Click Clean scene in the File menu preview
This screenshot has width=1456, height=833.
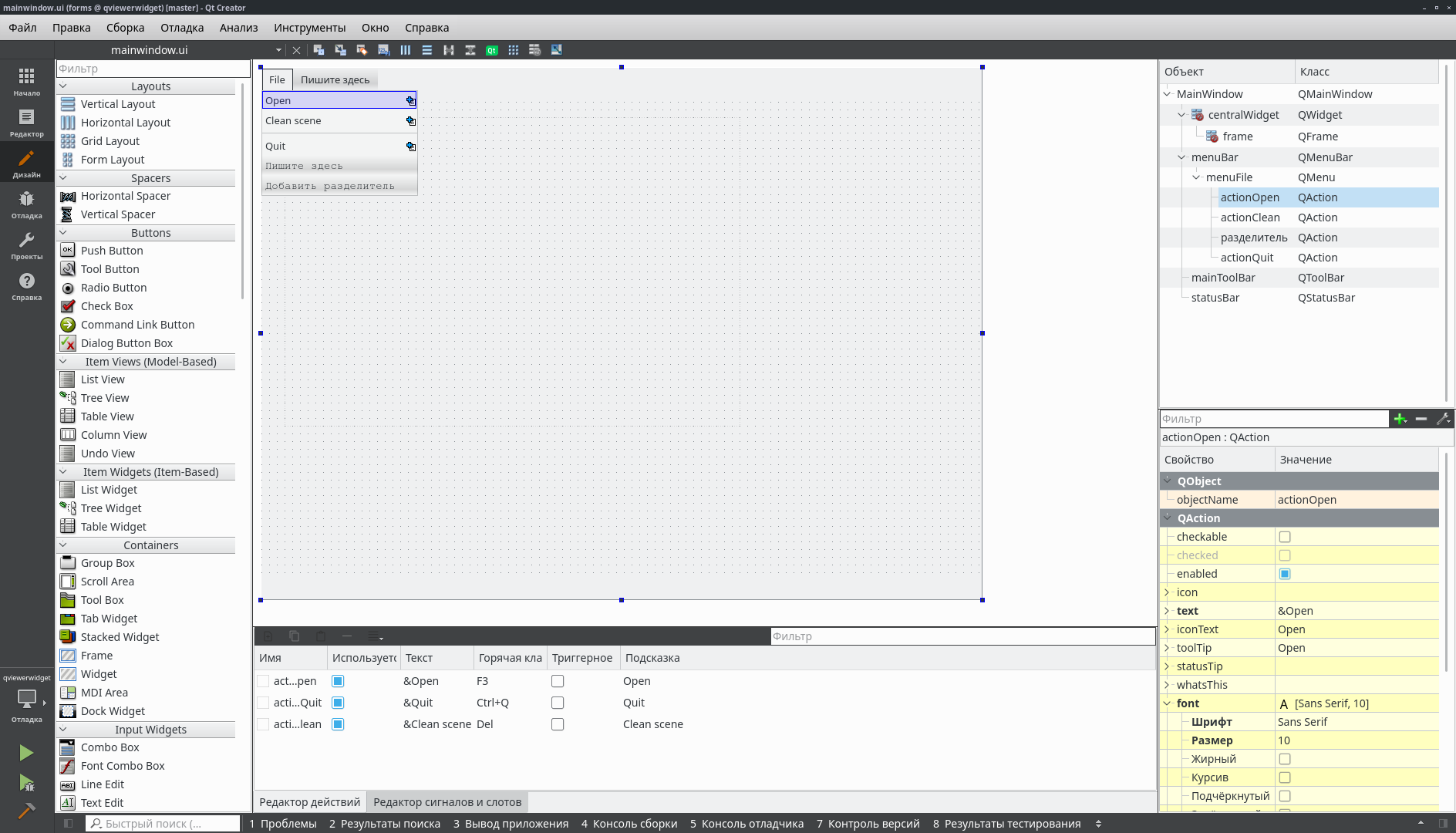(293, 120)
